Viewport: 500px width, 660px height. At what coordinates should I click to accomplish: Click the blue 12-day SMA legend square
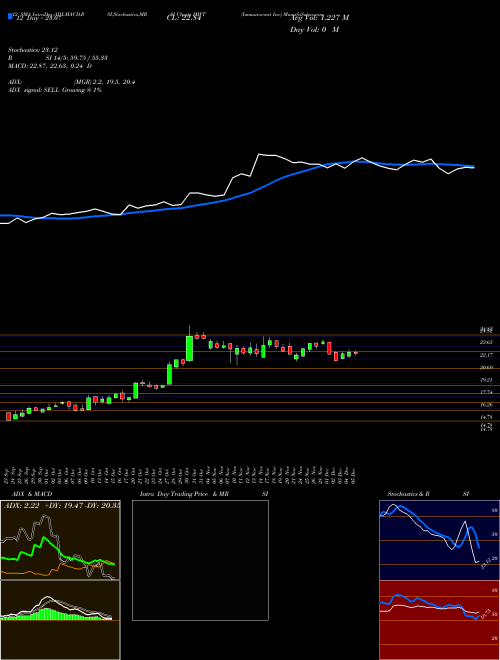tap(10, 16)
